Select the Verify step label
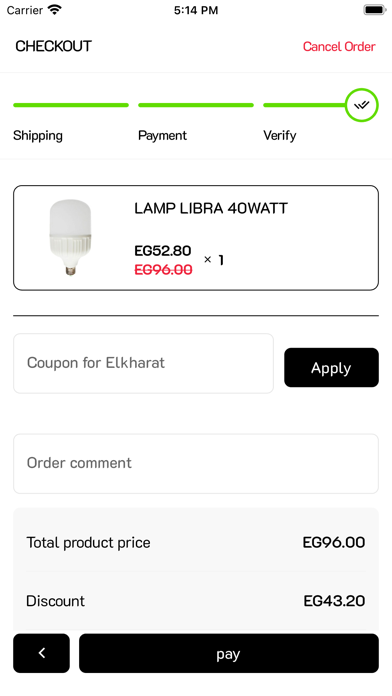392x696 pixels. 280,135
